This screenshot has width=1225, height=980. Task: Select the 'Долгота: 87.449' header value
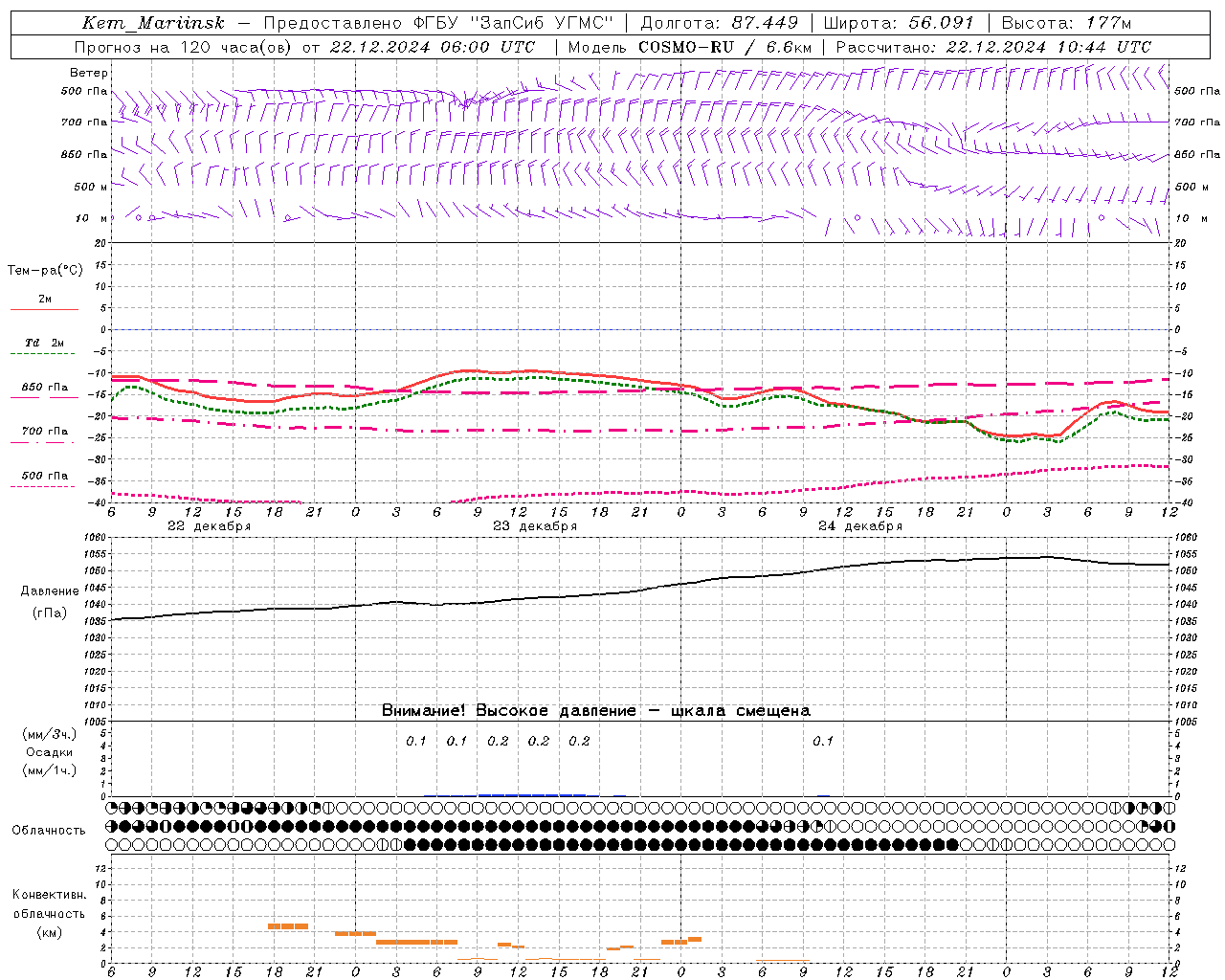coord(720,23)
